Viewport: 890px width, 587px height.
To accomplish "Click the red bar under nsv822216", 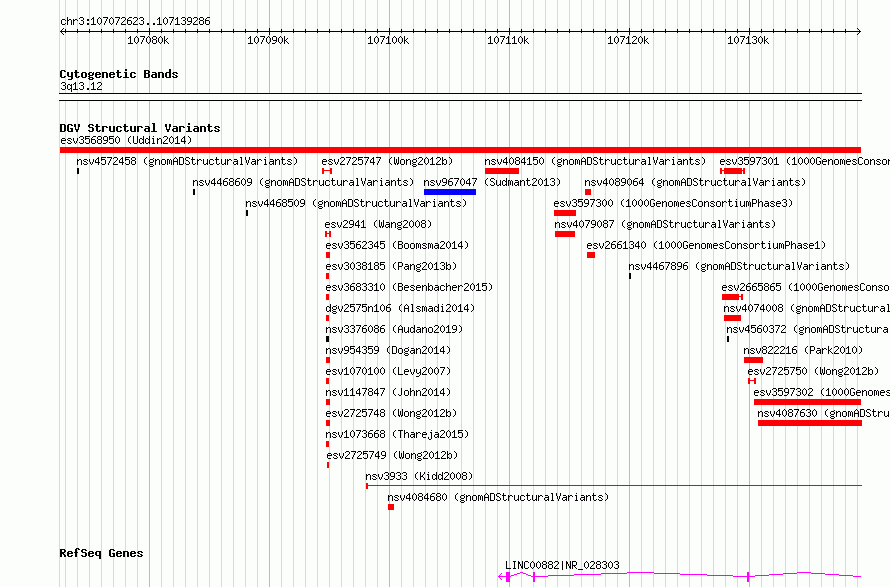I will pos(753,360).
